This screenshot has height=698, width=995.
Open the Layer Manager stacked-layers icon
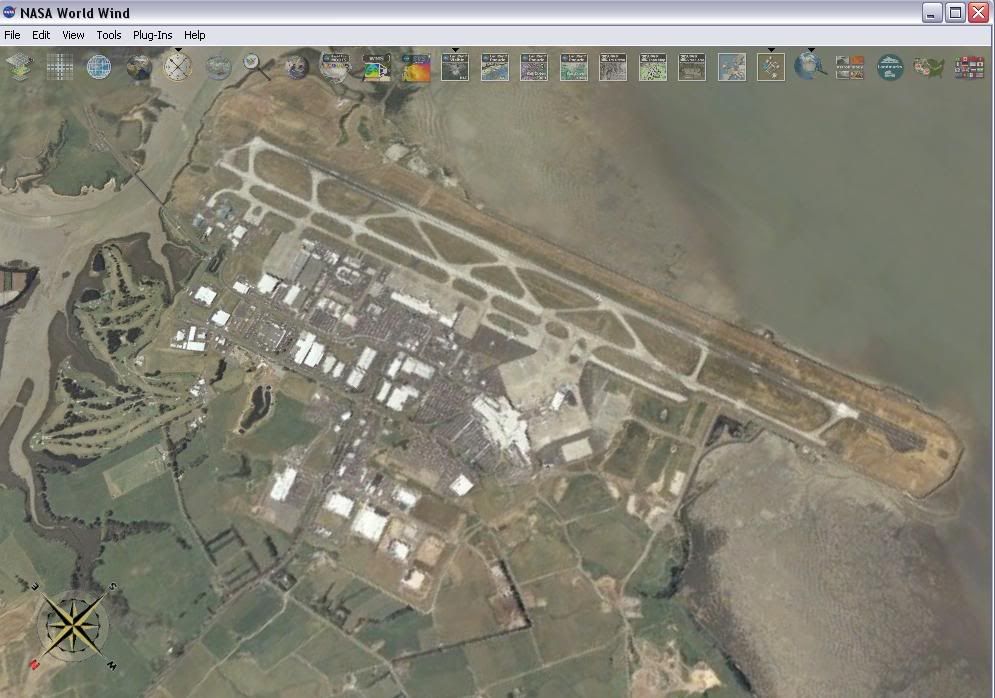19,67
